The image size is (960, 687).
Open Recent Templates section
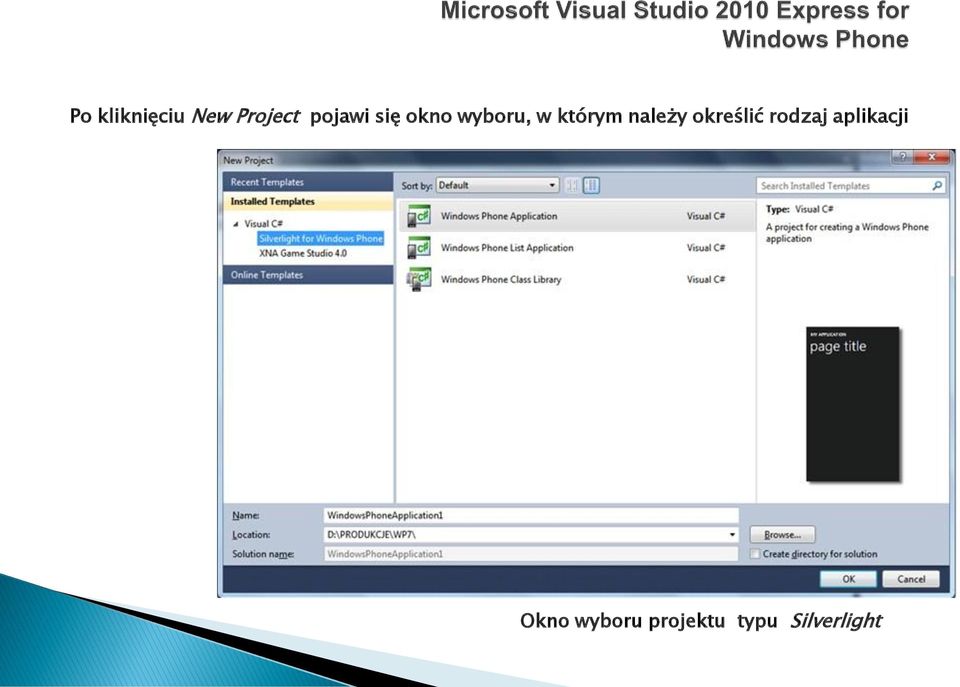308,182
